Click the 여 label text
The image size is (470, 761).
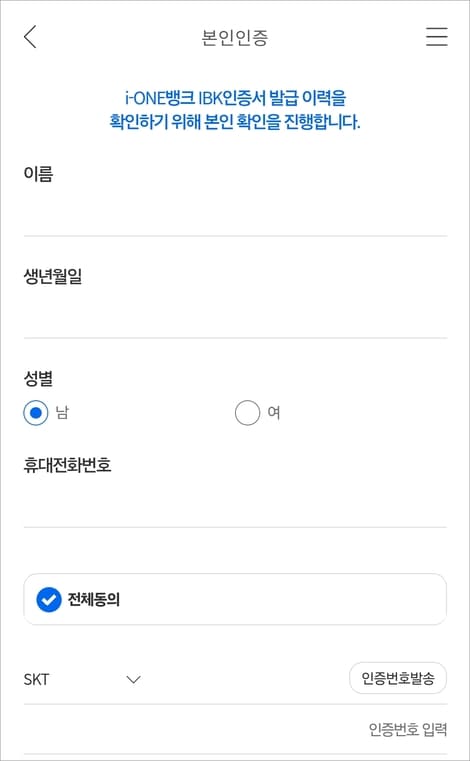[273, 413]
